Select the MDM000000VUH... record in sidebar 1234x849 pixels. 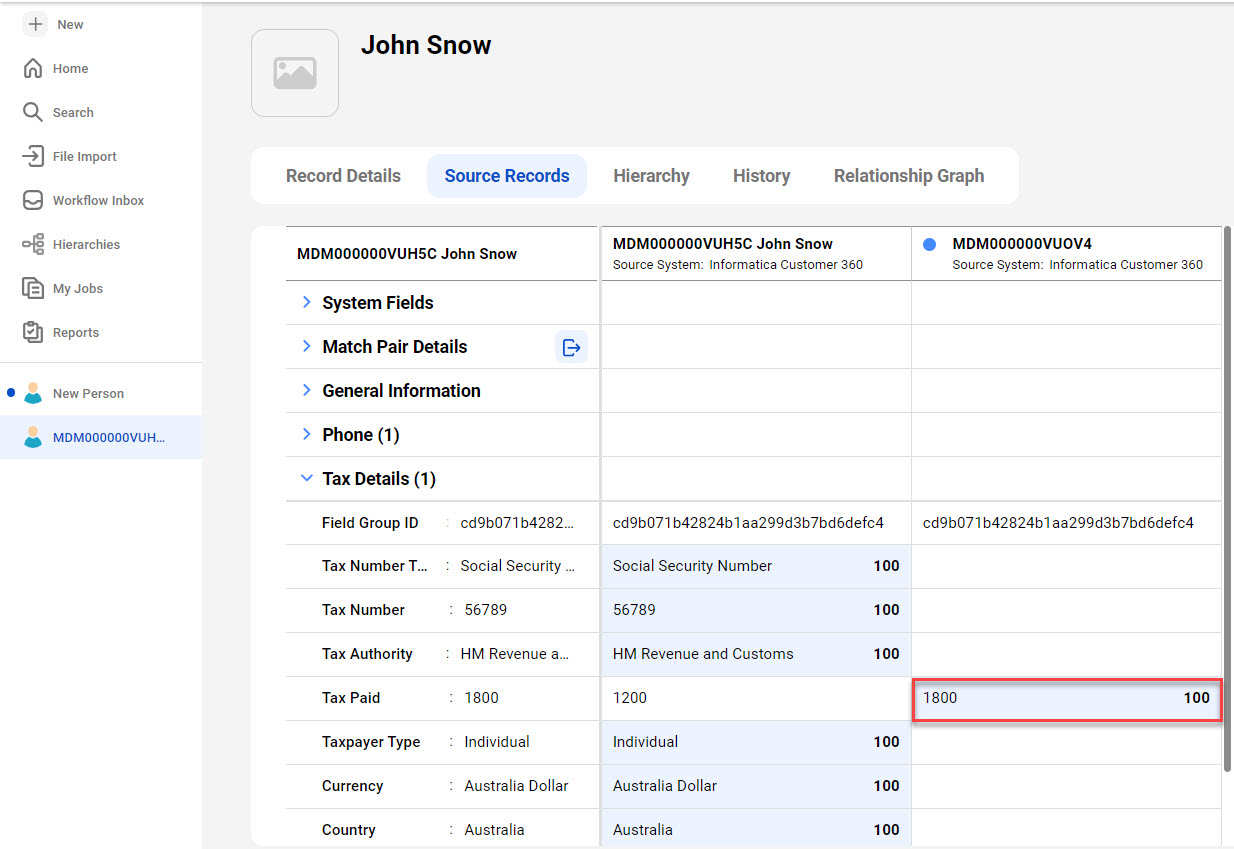[x=101, y=437]
